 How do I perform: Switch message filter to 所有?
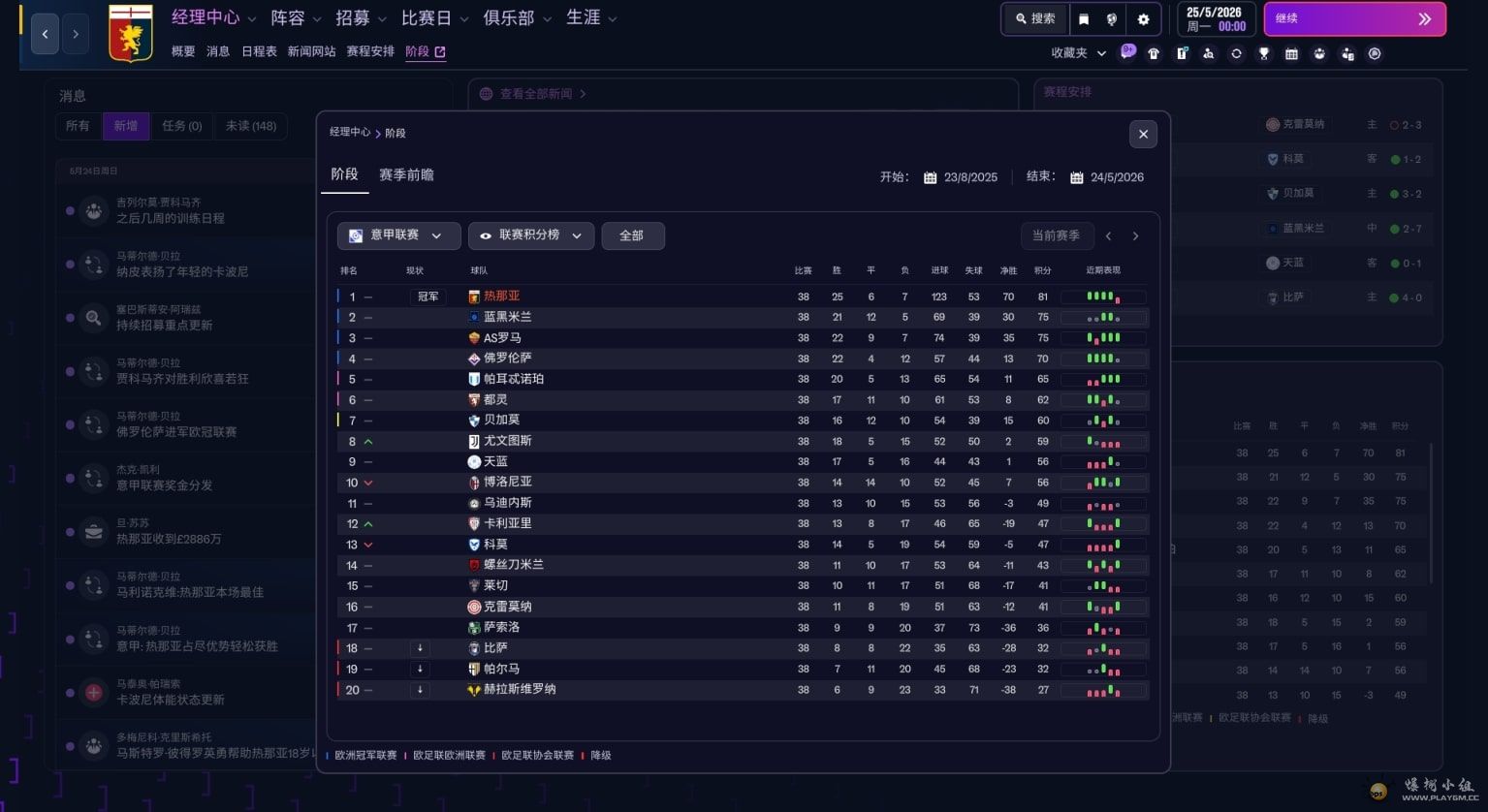(x=78, y=126)
